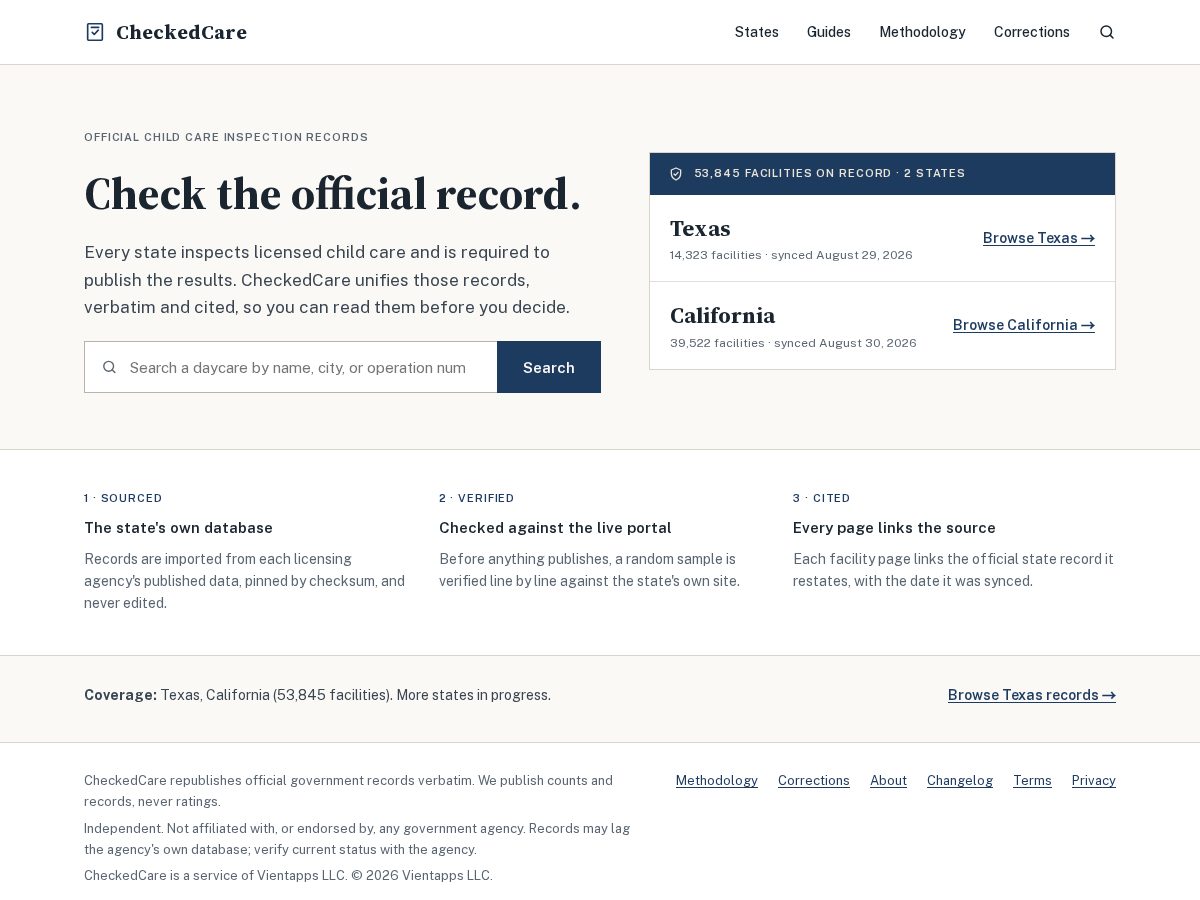The height and width of the screenshot is (900, 1200).
Task: Click "14,323 facilities · synced August 29, 2026"
Action: [791, 255]
